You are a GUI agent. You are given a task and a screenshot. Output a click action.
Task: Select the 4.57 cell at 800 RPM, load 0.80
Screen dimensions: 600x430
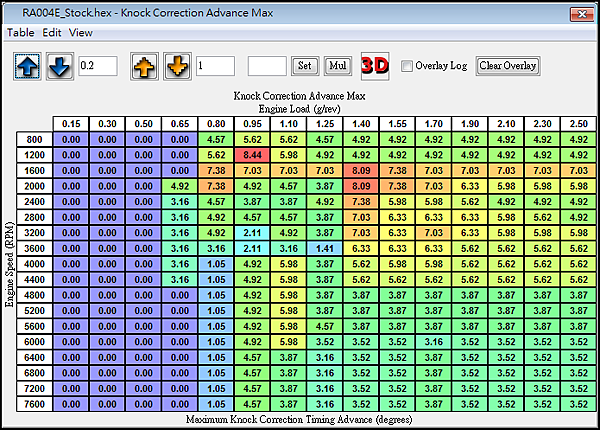[216, 140]
